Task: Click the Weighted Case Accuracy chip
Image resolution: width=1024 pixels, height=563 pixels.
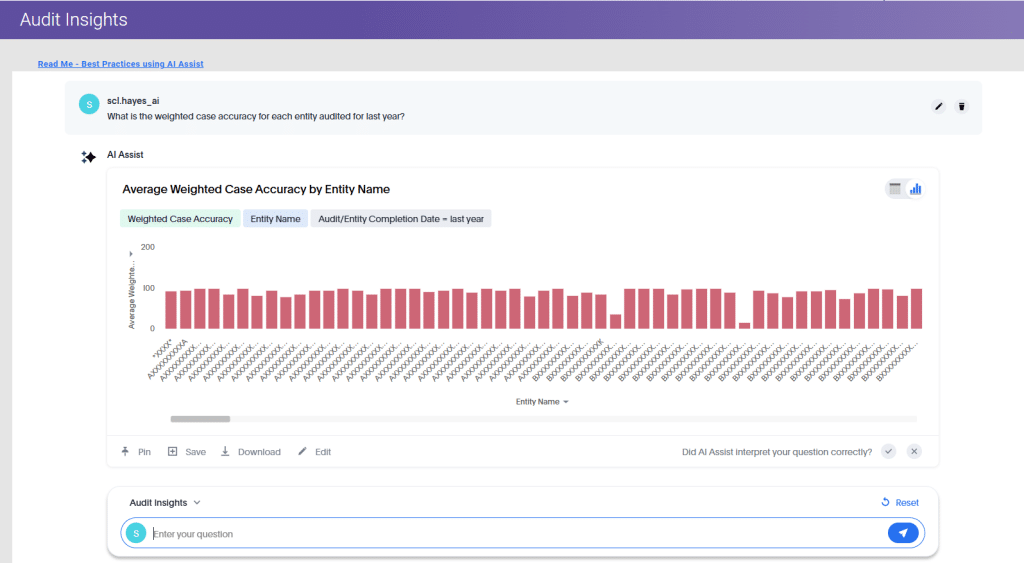Action: click(x=180, y=219)
